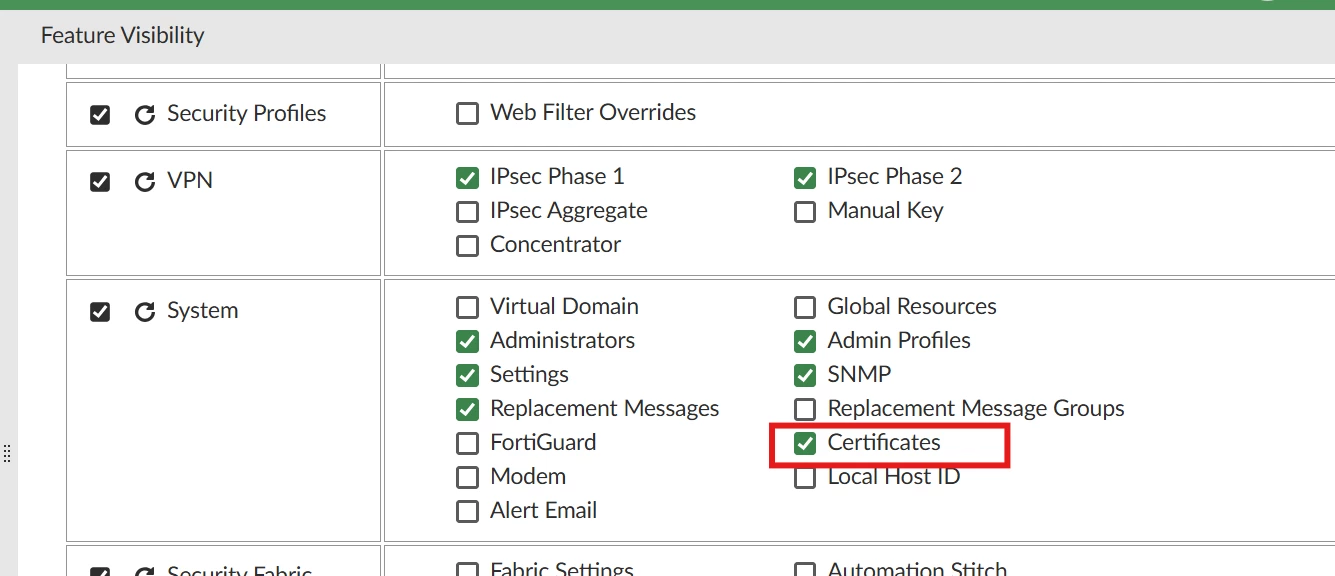The height and width of the screenshot is (576, 1335).
Task: Toggle the System category checkbox
Action: (100, 312)
